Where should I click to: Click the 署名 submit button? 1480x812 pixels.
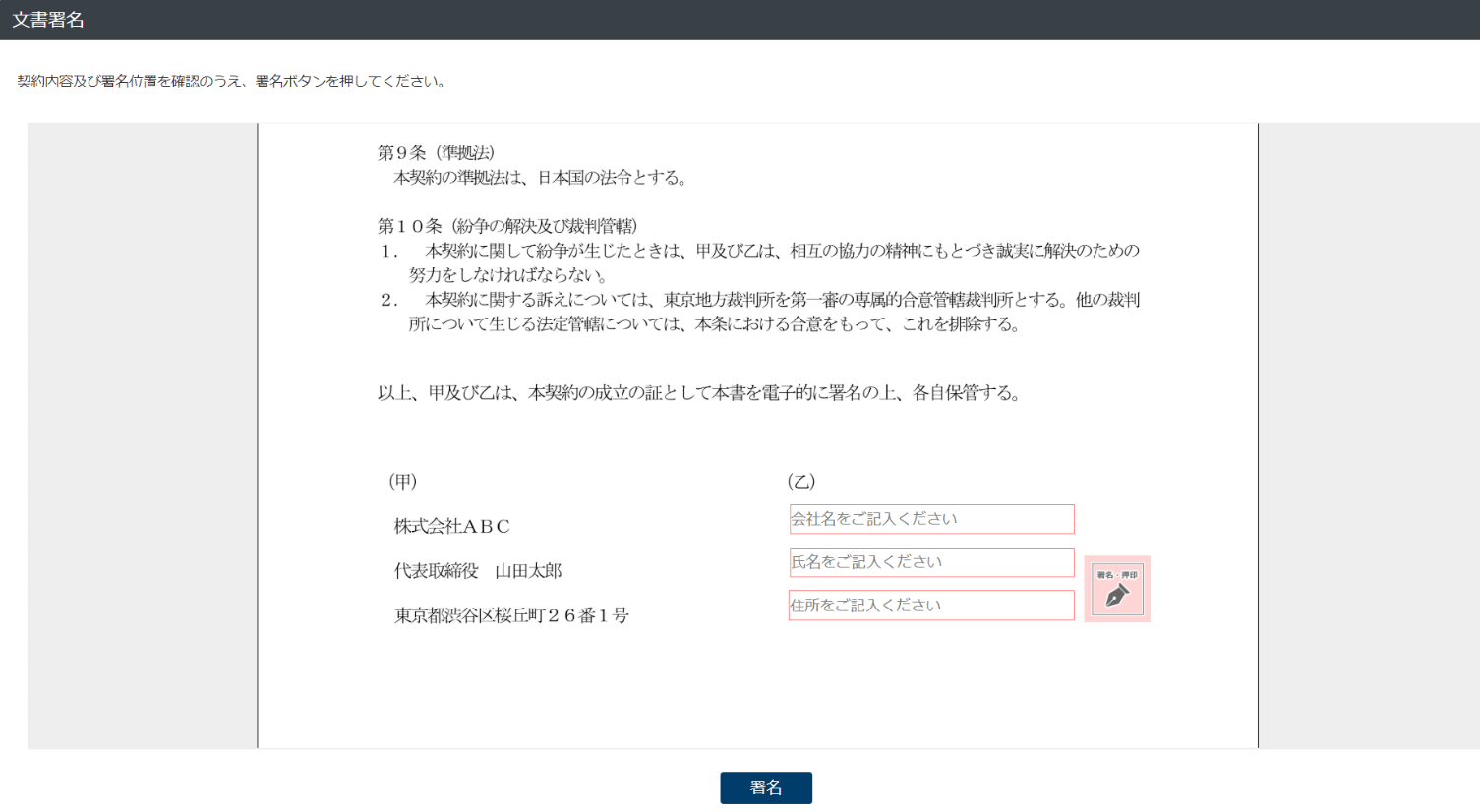[x=766, y=787]
